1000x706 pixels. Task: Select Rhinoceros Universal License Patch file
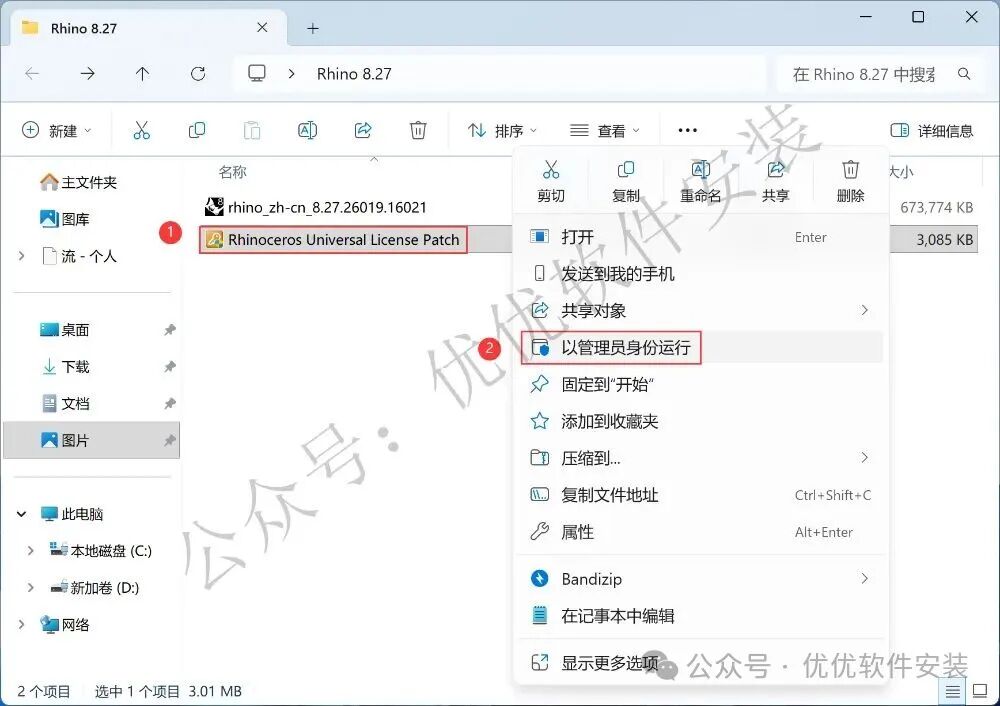point(332,240)
